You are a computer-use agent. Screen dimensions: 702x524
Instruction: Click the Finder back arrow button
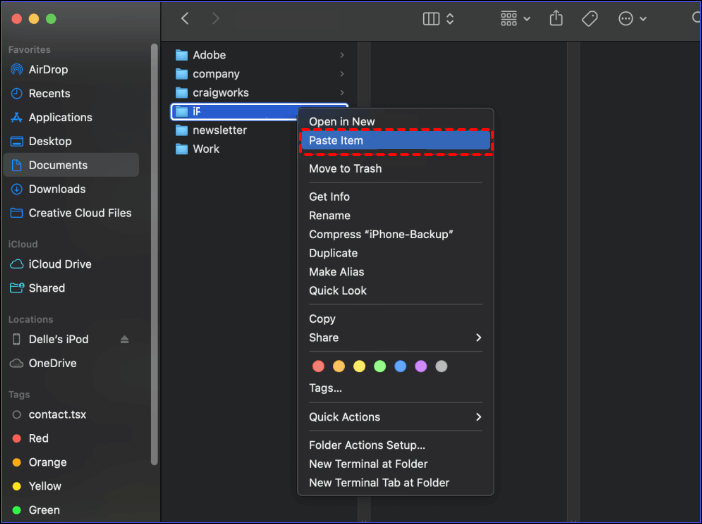[x=185, y=19]
